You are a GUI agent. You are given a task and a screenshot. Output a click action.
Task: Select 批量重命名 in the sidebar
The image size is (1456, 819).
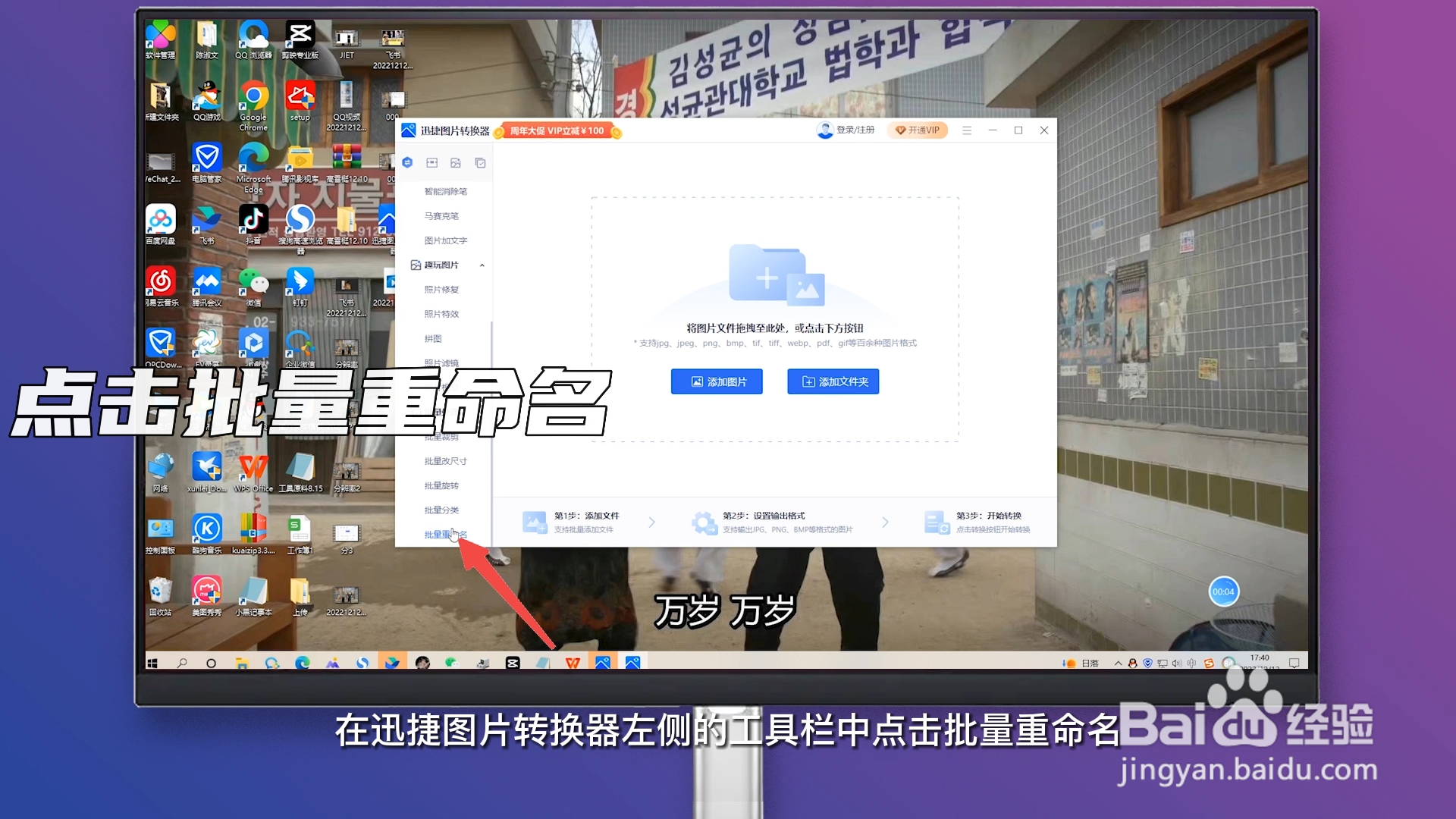pyautogui.click(x=445, y=535)
